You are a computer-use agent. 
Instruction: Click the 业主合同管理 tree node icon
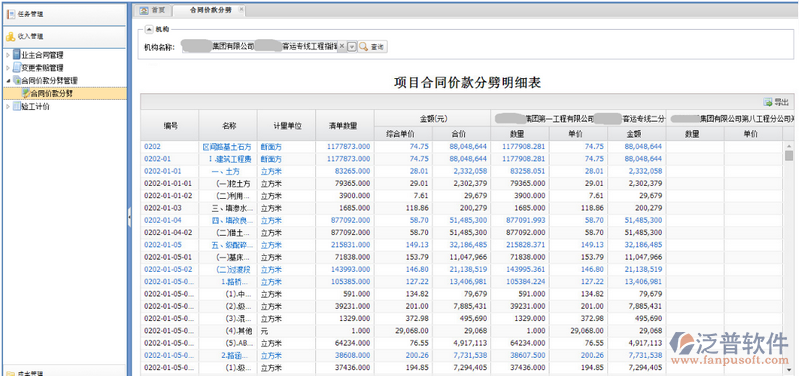point(17,55)
